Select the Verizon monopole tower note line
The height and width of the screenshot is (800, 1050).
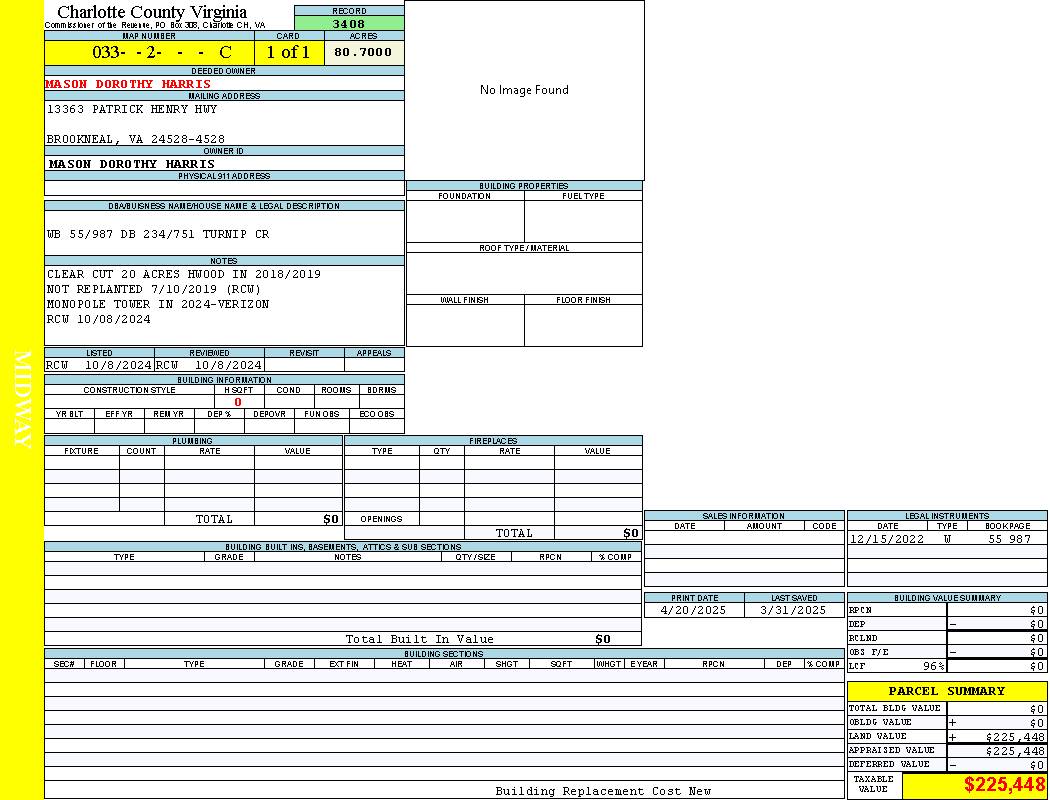click(x=158, y=304)
